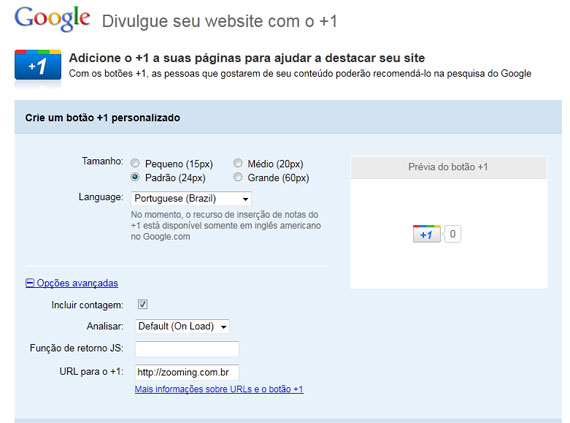Click the Tamanho label
Viewport: 570px width, 423px height.
click(103, 161)
